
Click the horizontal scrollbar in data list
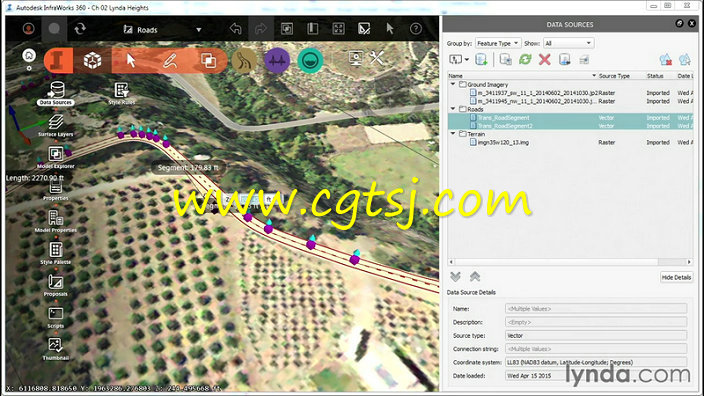pos(556,262)
